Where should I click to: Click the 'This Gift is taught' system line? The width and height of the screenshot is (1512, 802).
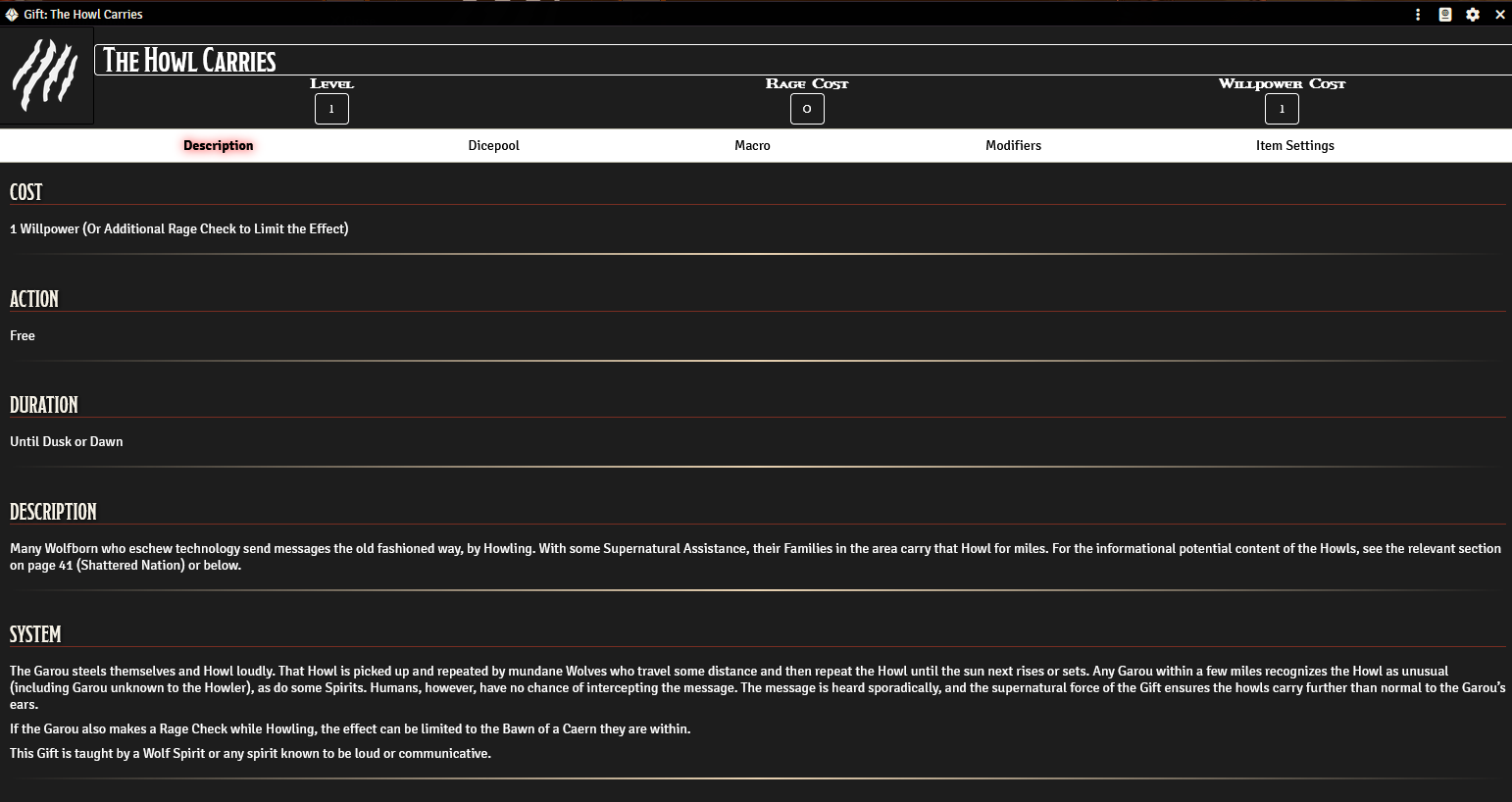click(x=250, y=753)
